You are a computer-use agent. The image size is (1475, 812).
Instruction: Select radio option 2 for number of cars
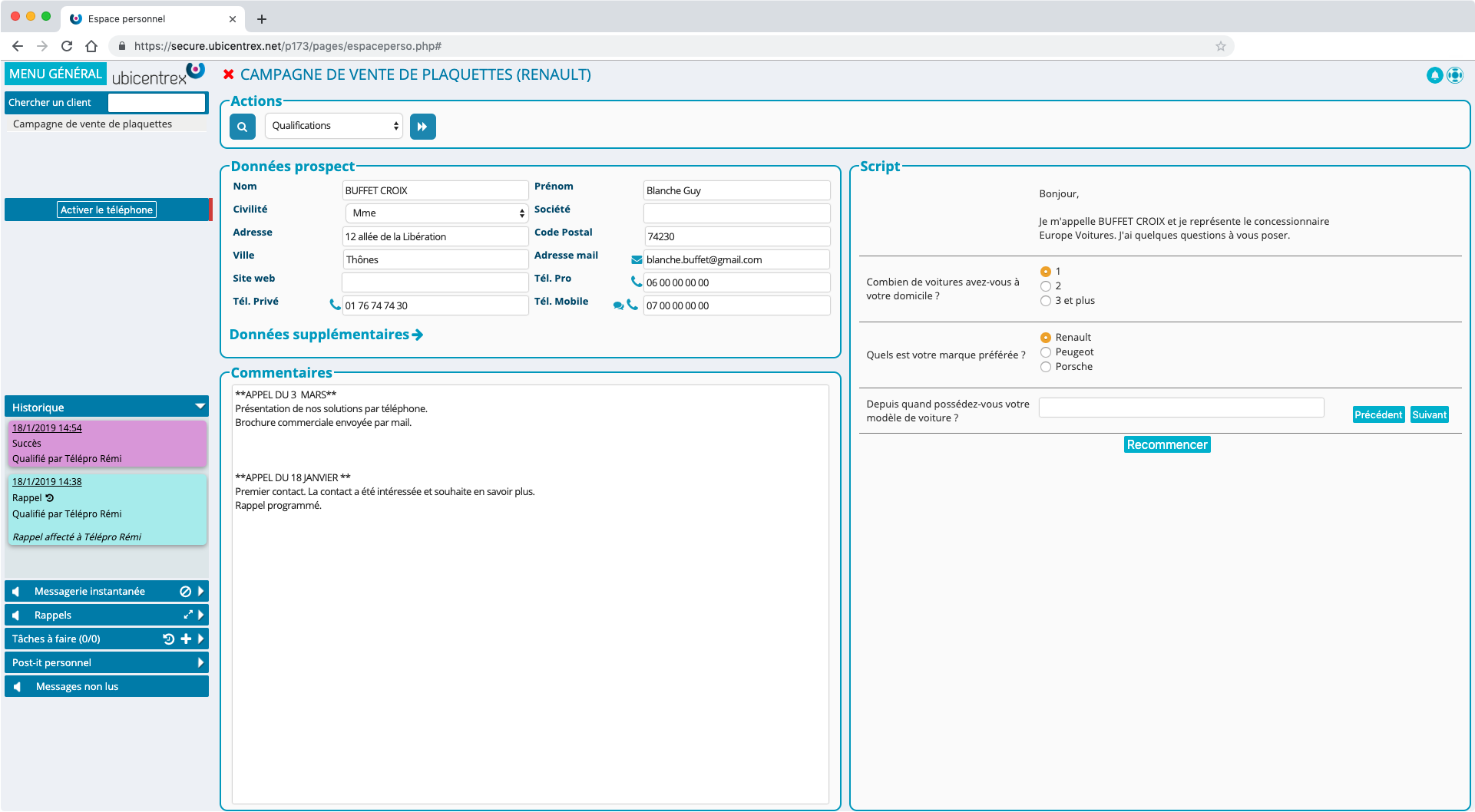click(1045, 286)
